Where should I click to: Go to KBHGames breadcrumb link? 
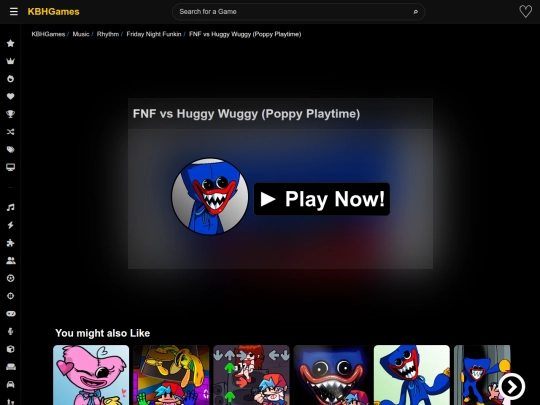(x=48, y=34)
